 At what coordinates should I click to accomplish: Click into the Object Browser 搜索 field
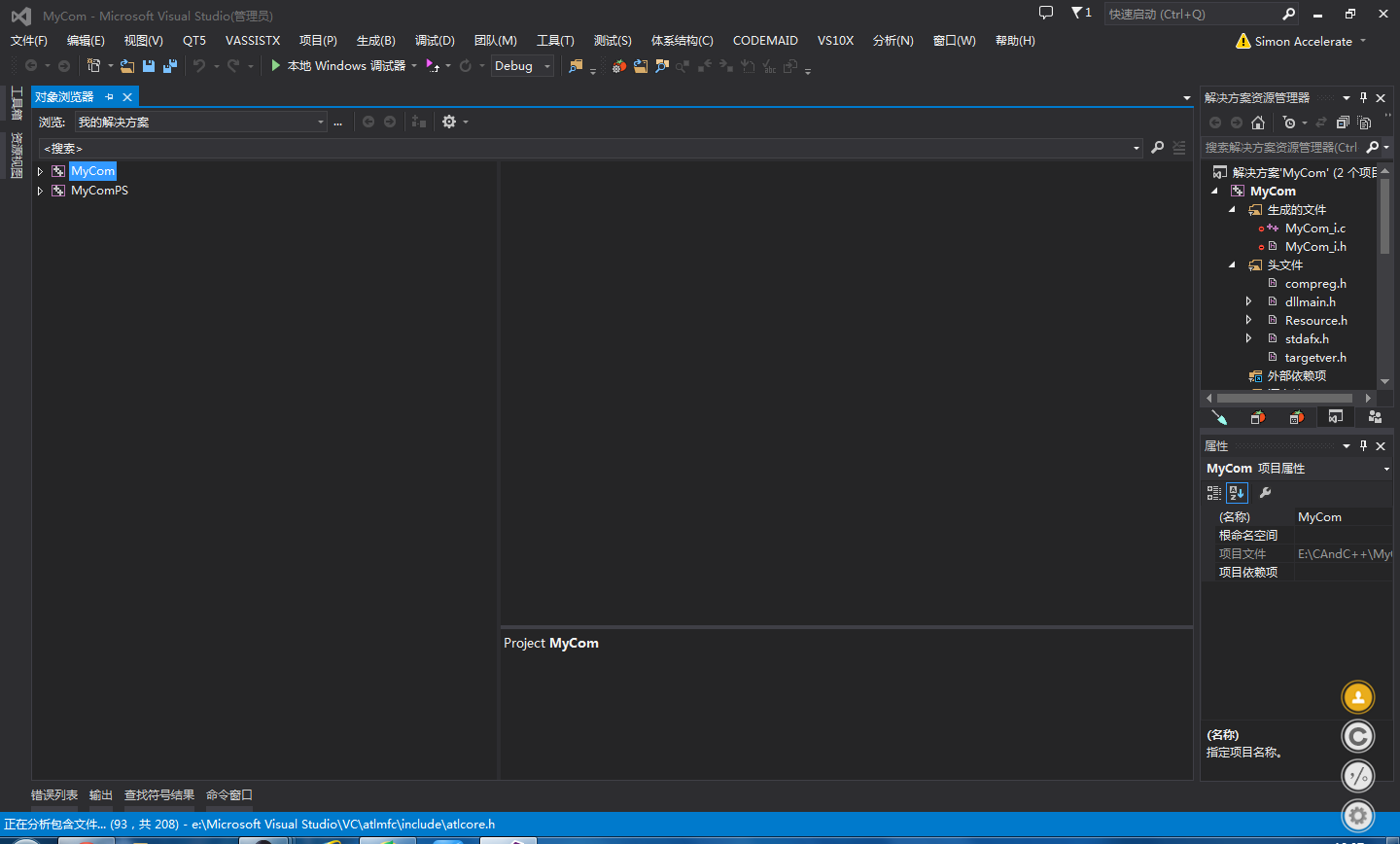tap(590, 148)
